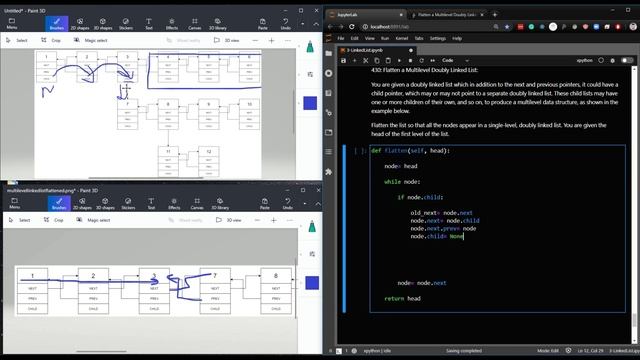Image resolution: width=640 pixels, height=360 pixels.
Task: Open 3D shapes in the bottom Paint 3D window
Action: tap(105, 203)
